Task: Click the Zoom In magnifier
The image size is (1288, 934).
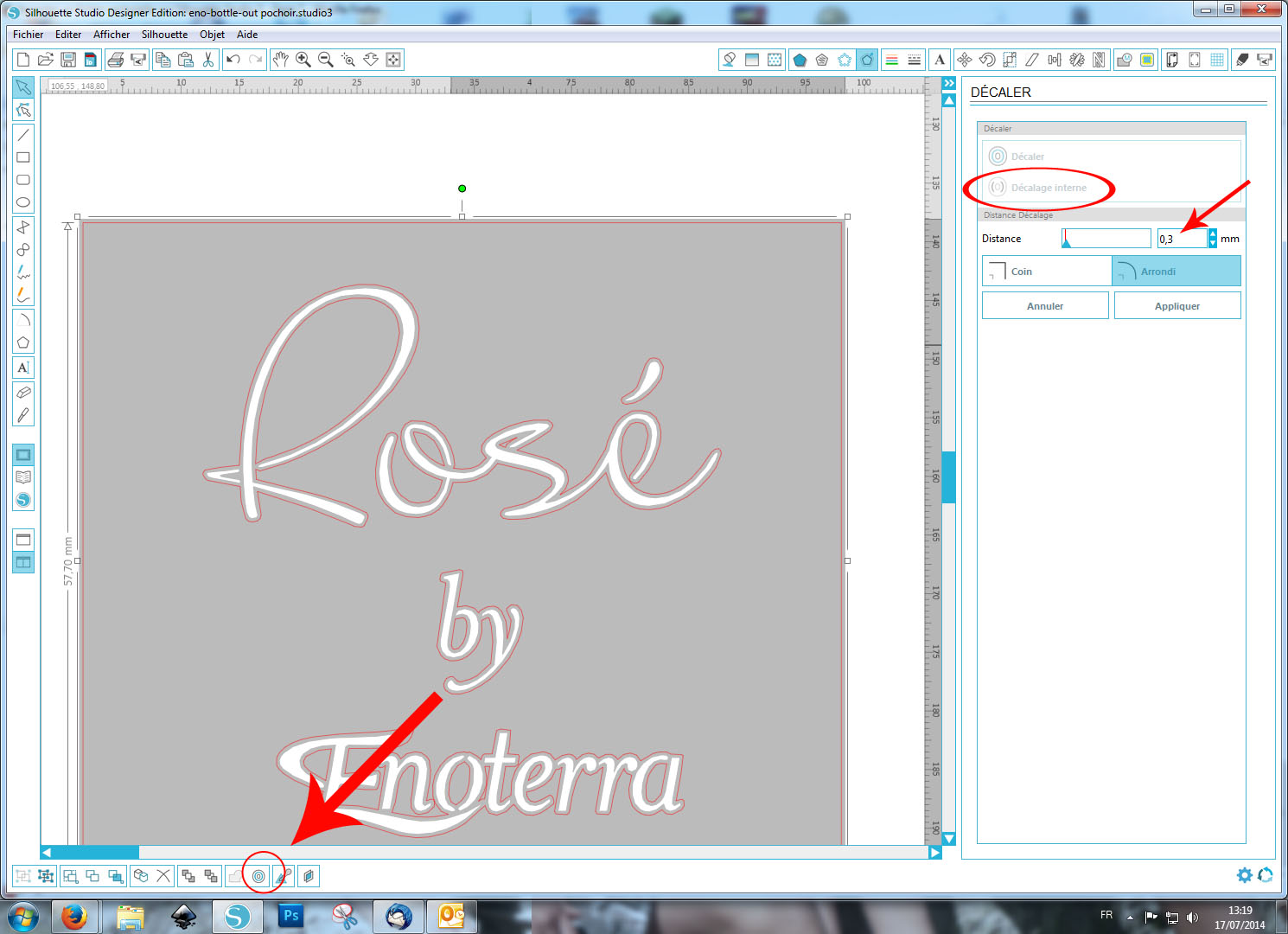Action: coord(303,60)
